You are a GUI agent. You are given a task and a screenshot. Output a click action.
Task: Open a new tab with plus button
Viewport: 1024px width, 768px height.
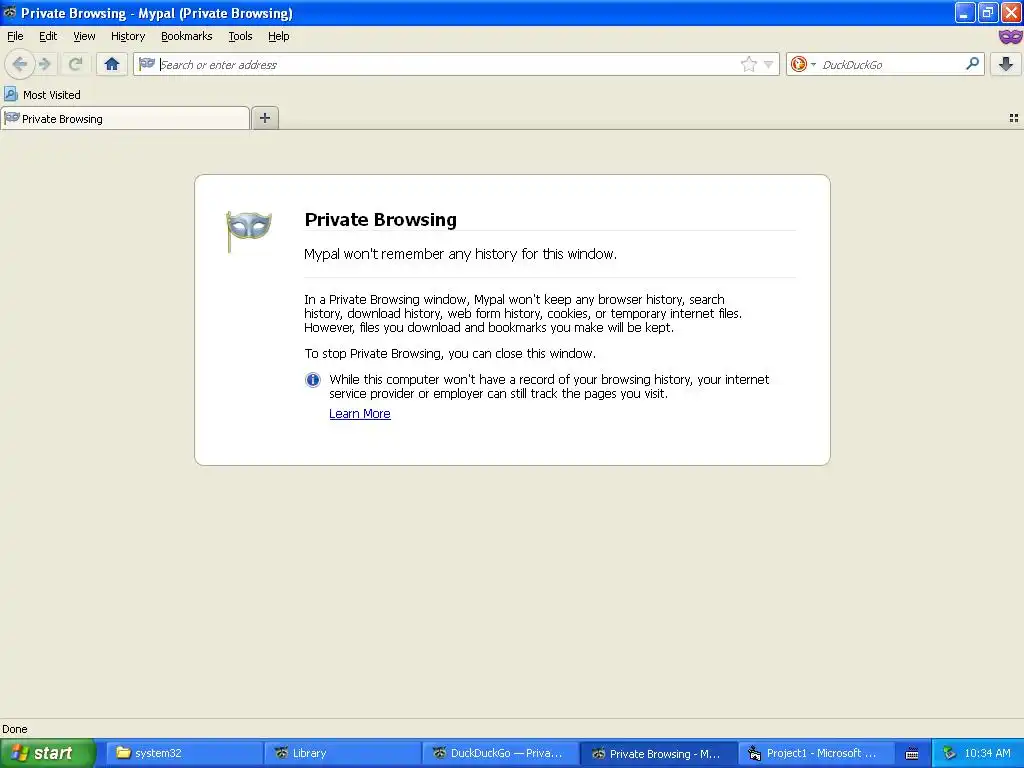tap(264, 118)
